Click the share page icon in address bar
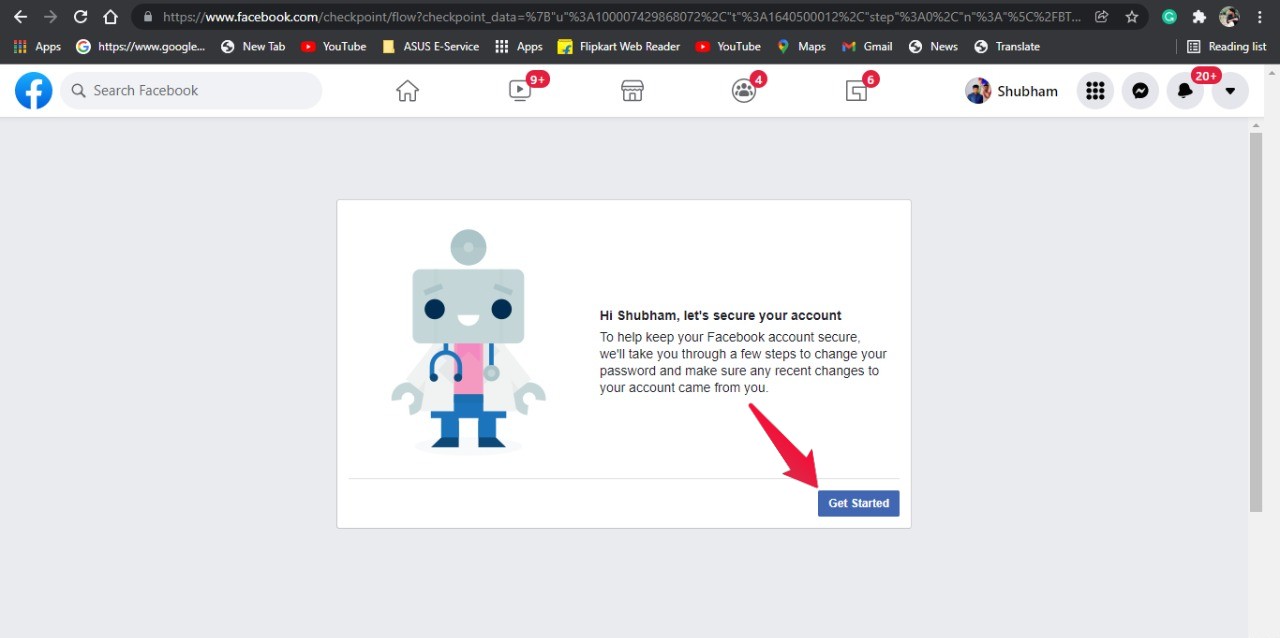Screen dimensions: 1280x638 point(1101,17)
